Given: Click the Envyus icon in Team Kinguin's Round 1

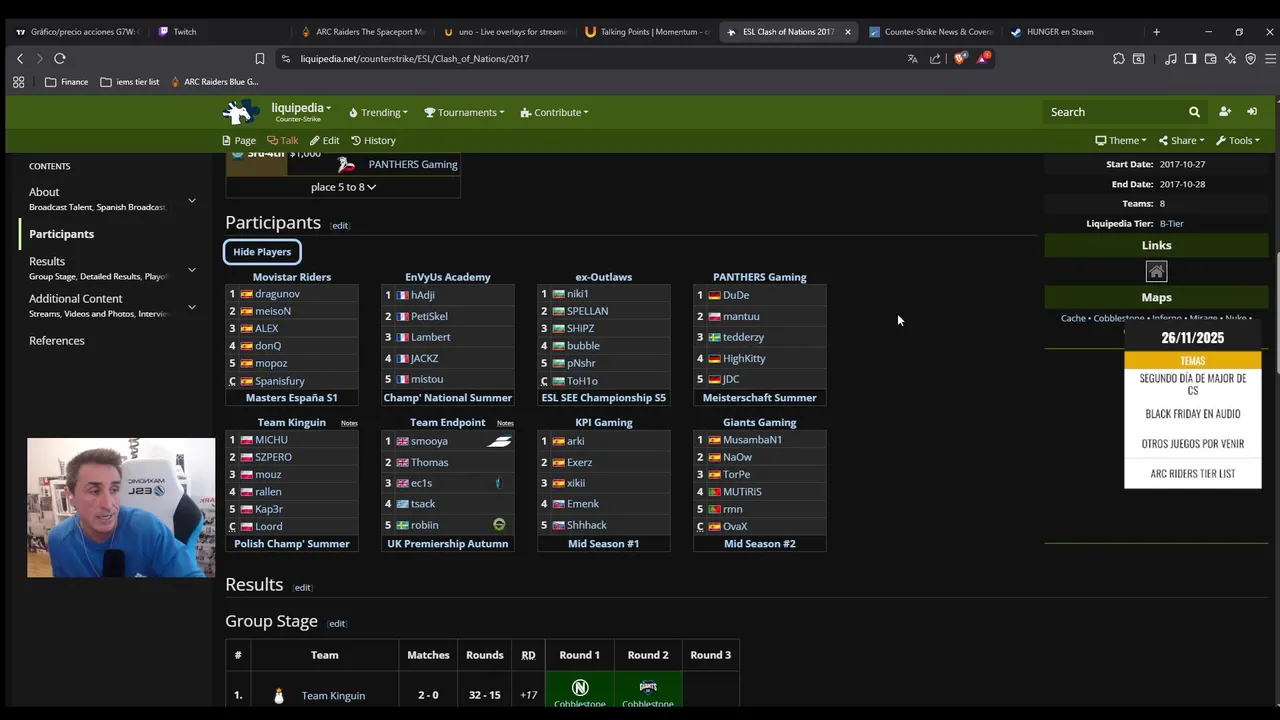Looking at the screenshot, I should (580, 687).
